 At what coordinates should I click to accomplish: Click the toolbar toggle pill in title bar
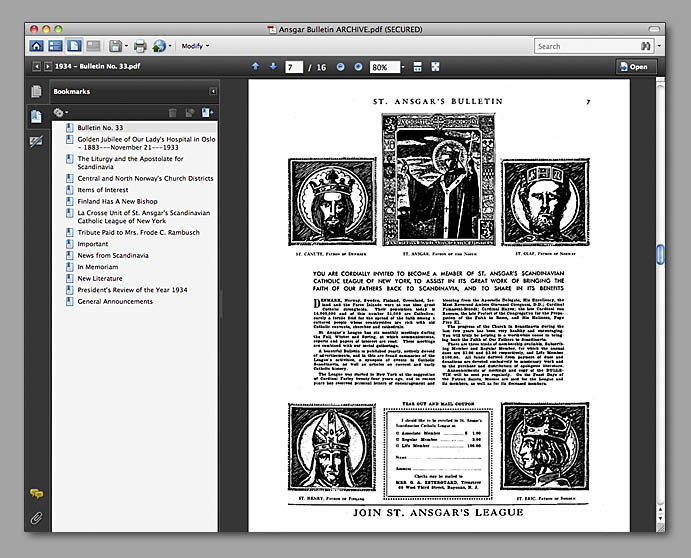pos(654,29)
